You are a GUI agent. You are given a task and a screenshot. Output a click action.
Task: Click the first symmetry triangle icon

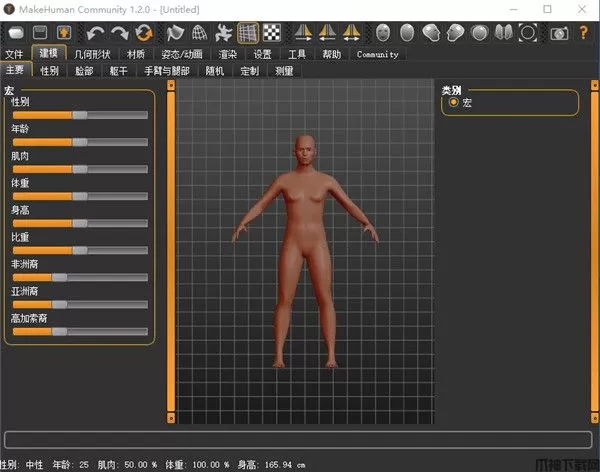pos(303,33)
